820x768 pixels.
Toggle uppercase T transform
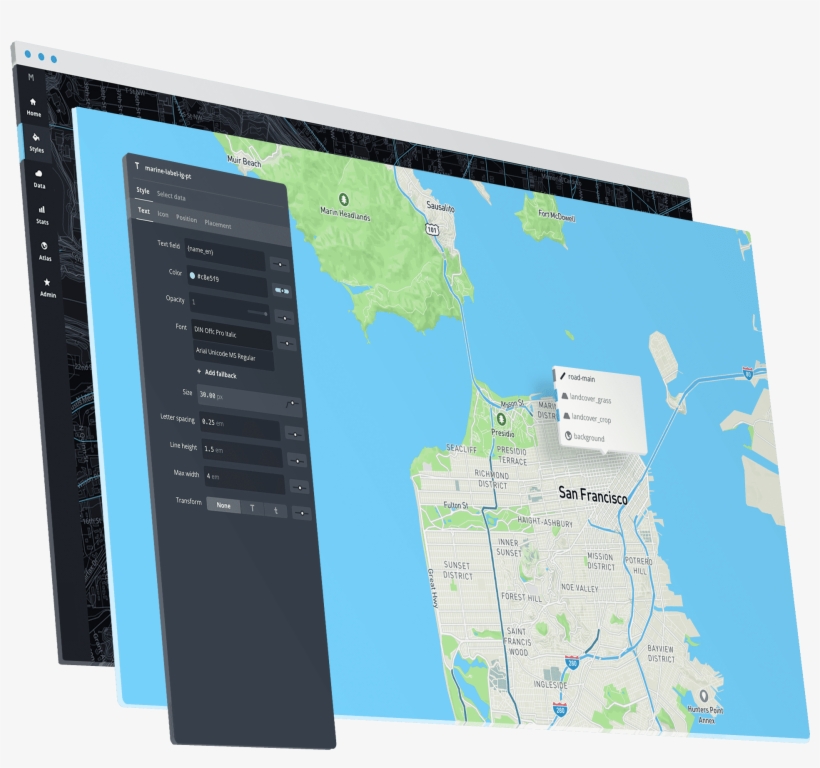coord(253,508)
